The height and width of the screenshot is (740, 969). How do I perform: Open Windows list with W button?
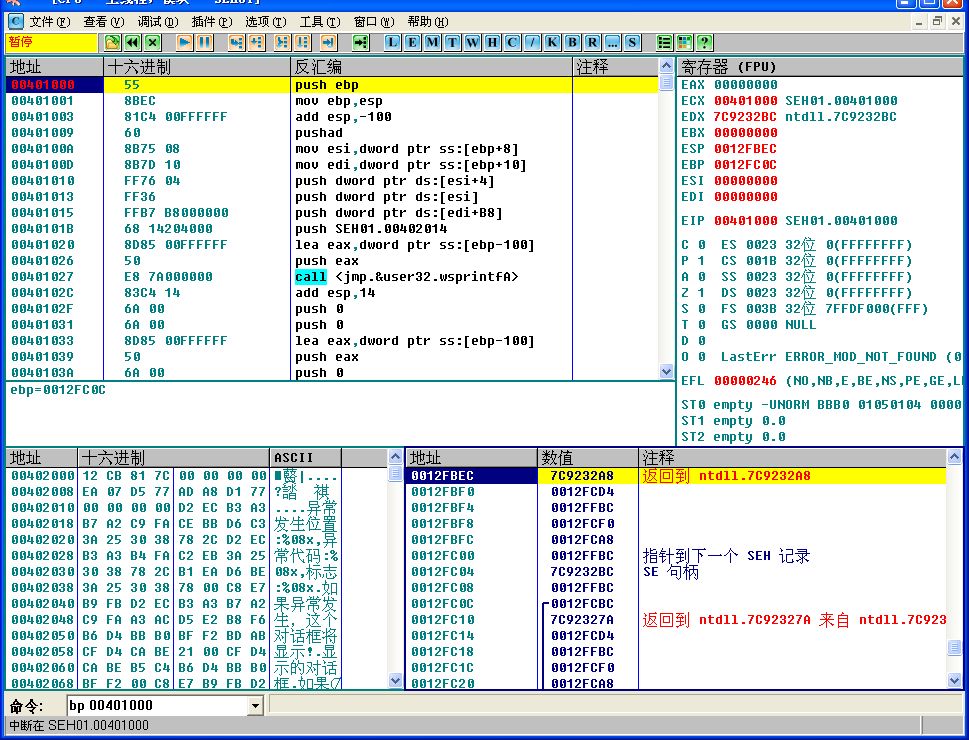[472, 43]
